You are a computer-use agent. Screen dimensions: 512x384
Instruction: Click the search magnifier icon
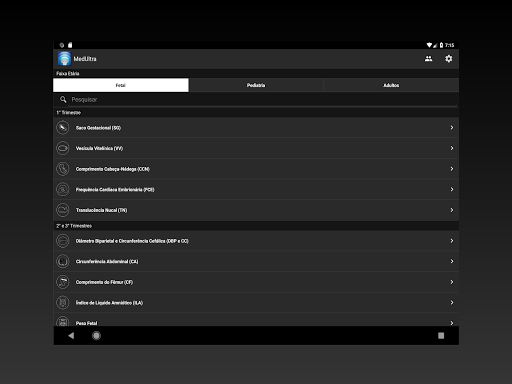[x=63, y=99]
